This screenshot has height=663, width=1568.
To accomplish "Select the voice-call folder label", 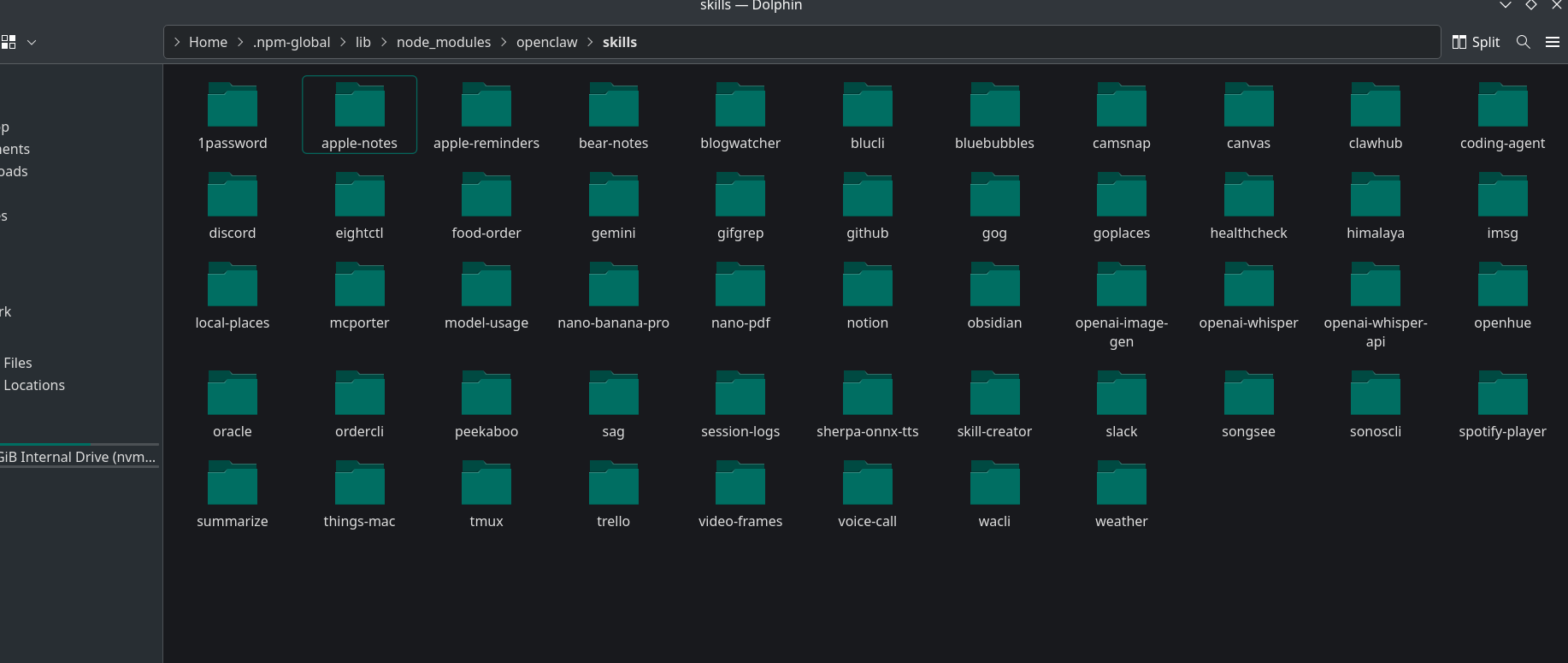I will (x=868, y=522).
